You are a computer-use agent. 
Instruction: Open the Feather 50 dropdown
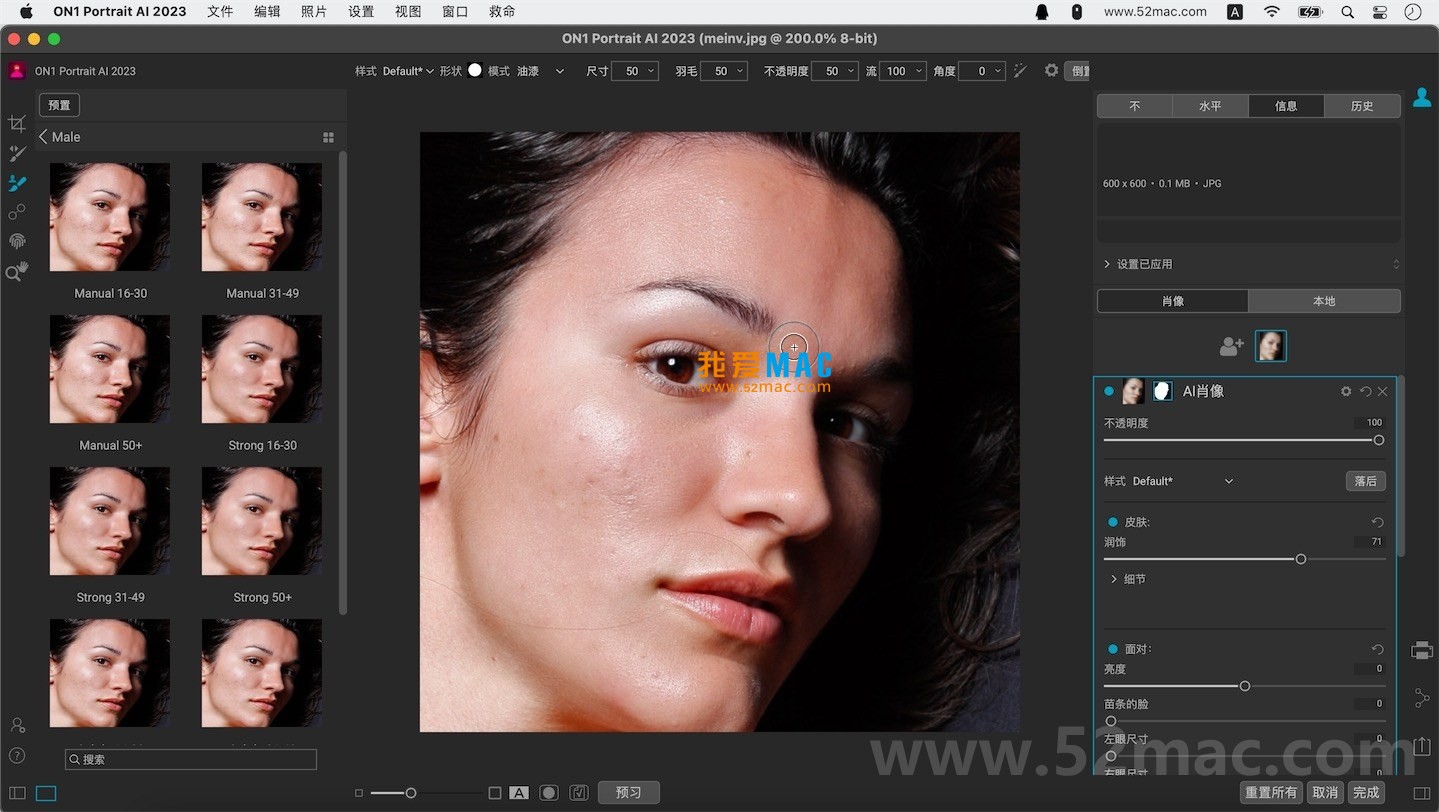724,71
